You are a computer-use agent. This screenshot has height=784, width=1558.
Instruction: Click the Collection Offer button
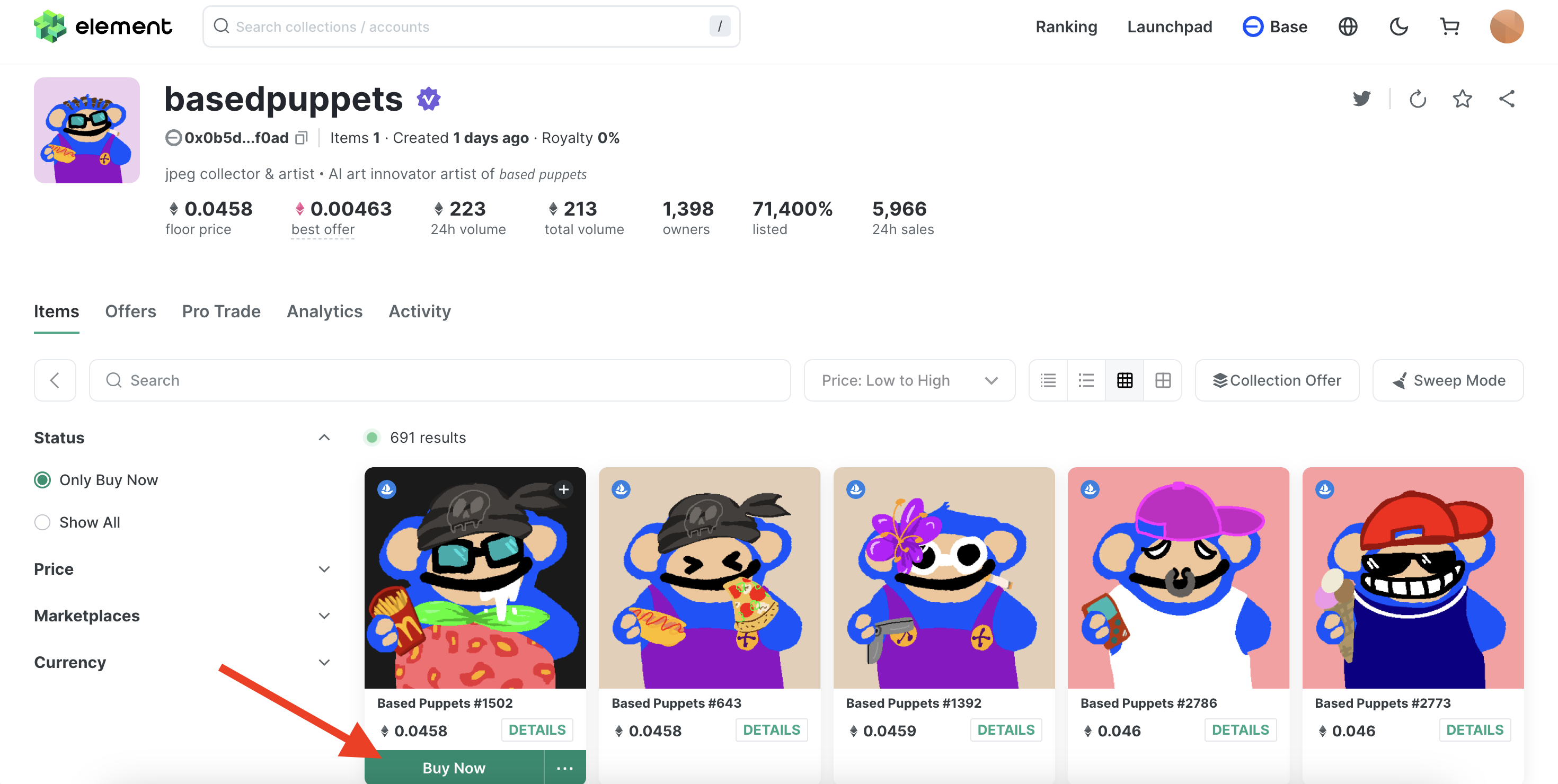tap(1277, 380)
